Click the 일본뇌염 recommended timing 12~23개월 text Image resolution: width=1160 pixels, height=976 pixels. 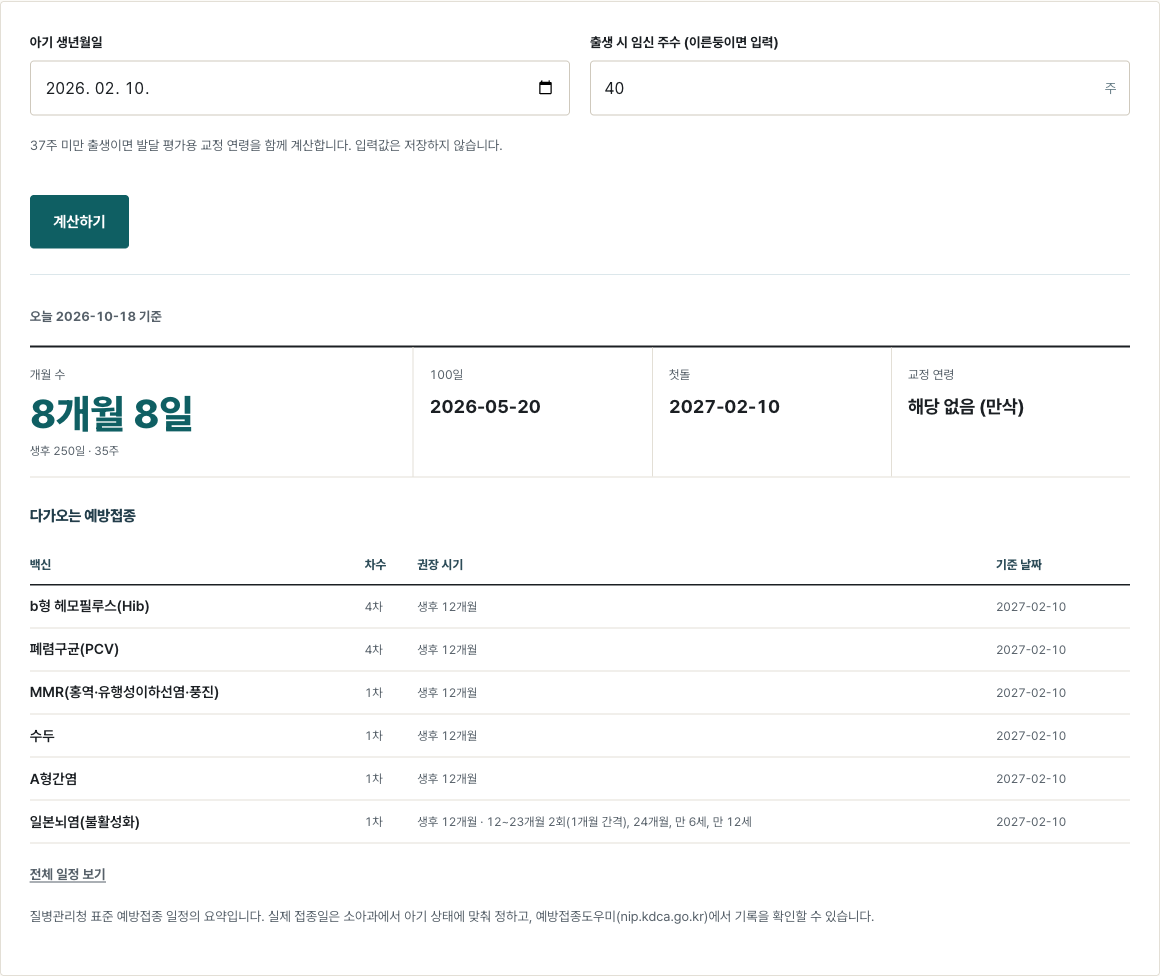(584, 821)
